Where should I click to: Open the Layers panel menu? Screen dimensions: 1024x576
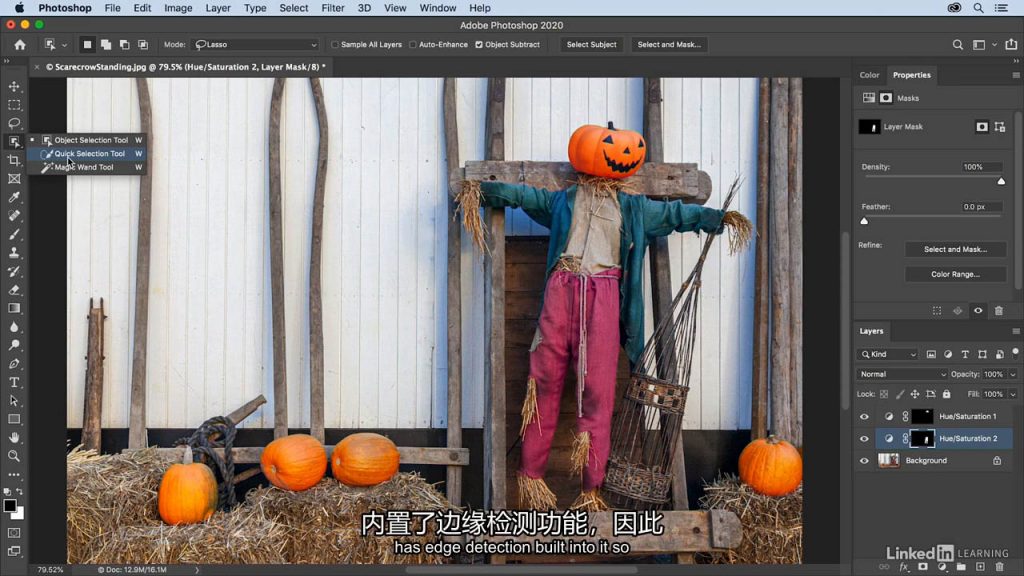[1016, 331]
